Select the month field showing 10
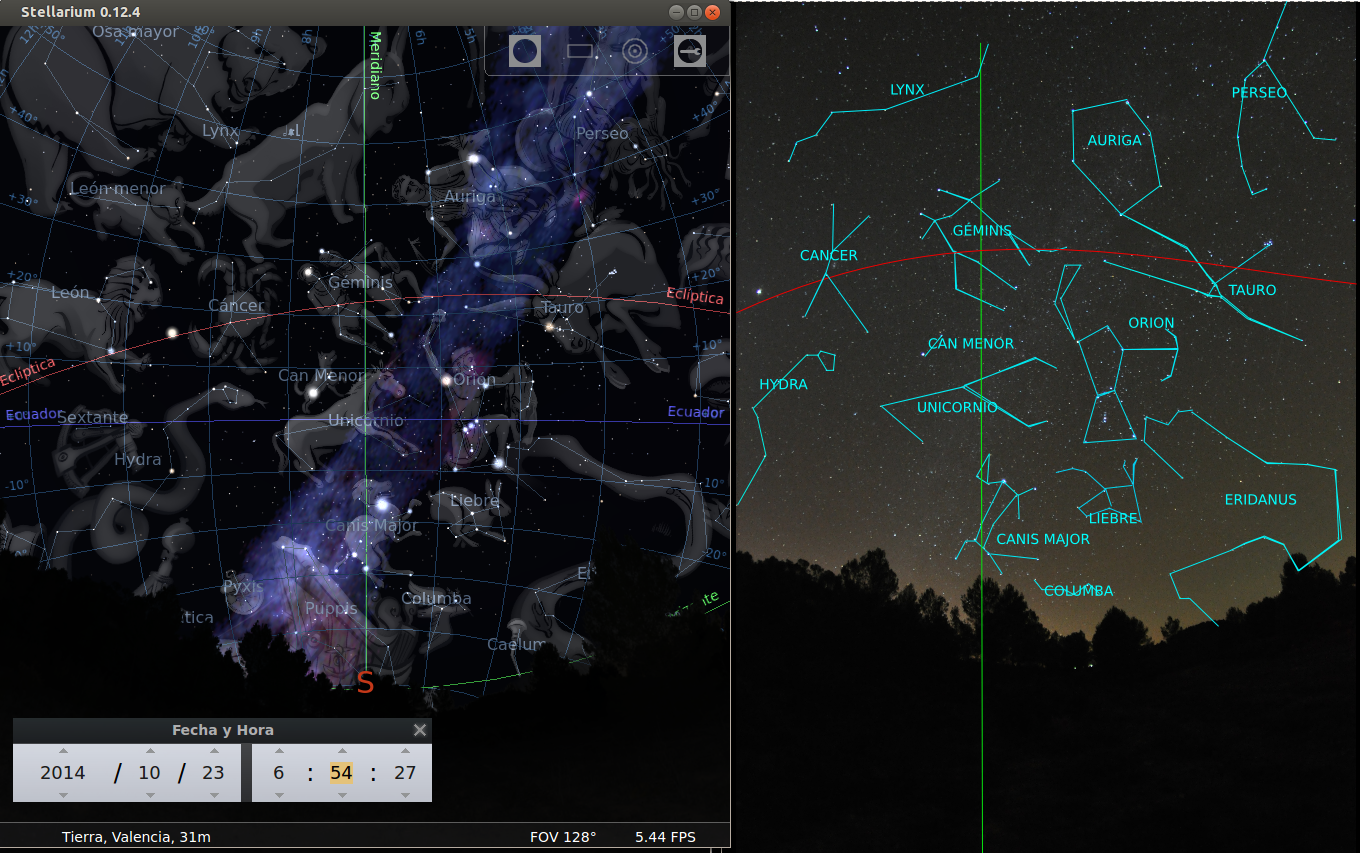Viewport: 1360px width, 853px height. 150,773
